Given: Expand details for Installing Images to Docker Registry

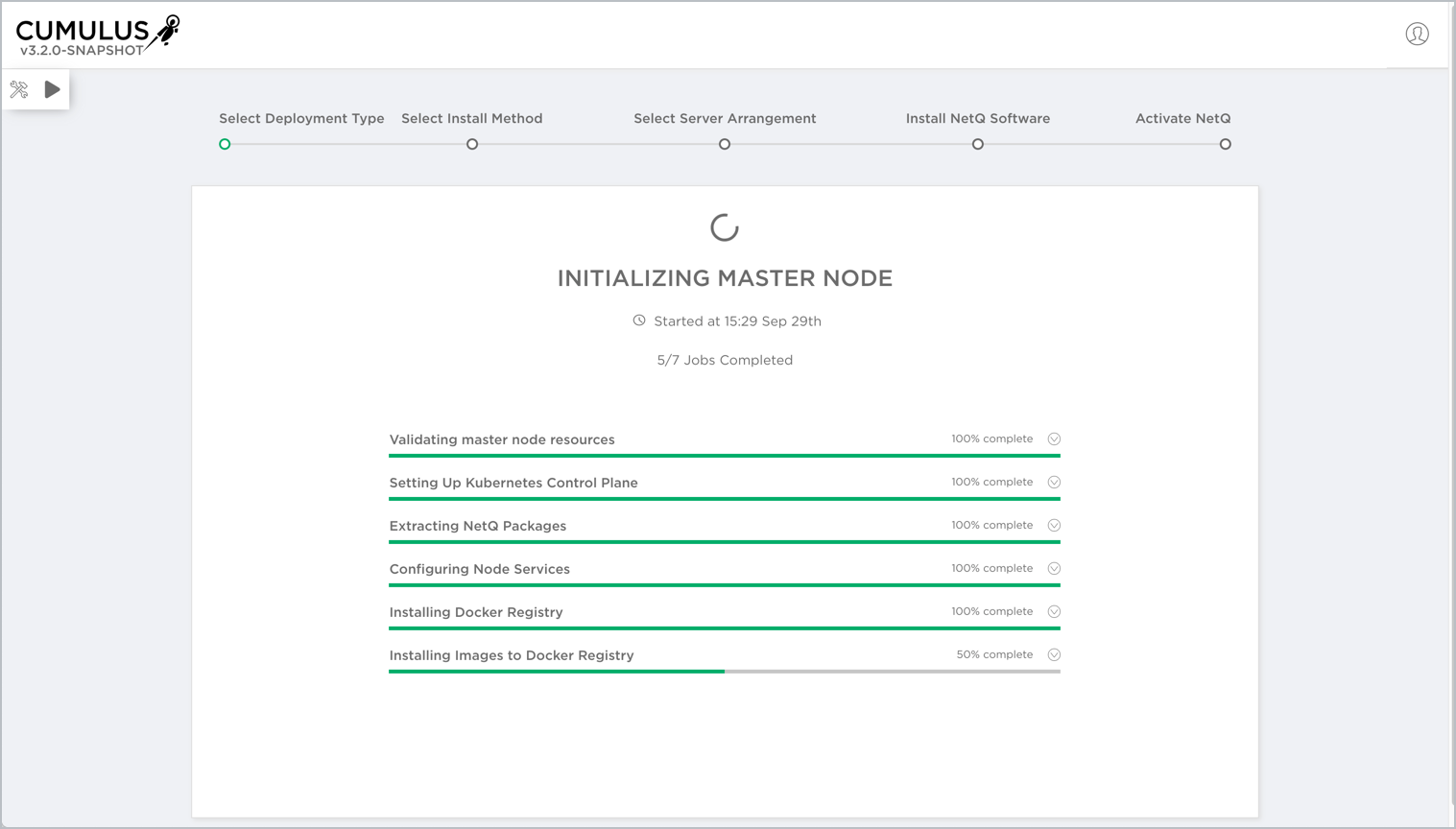Looking at the screenshot, I should click(1054, 654).
